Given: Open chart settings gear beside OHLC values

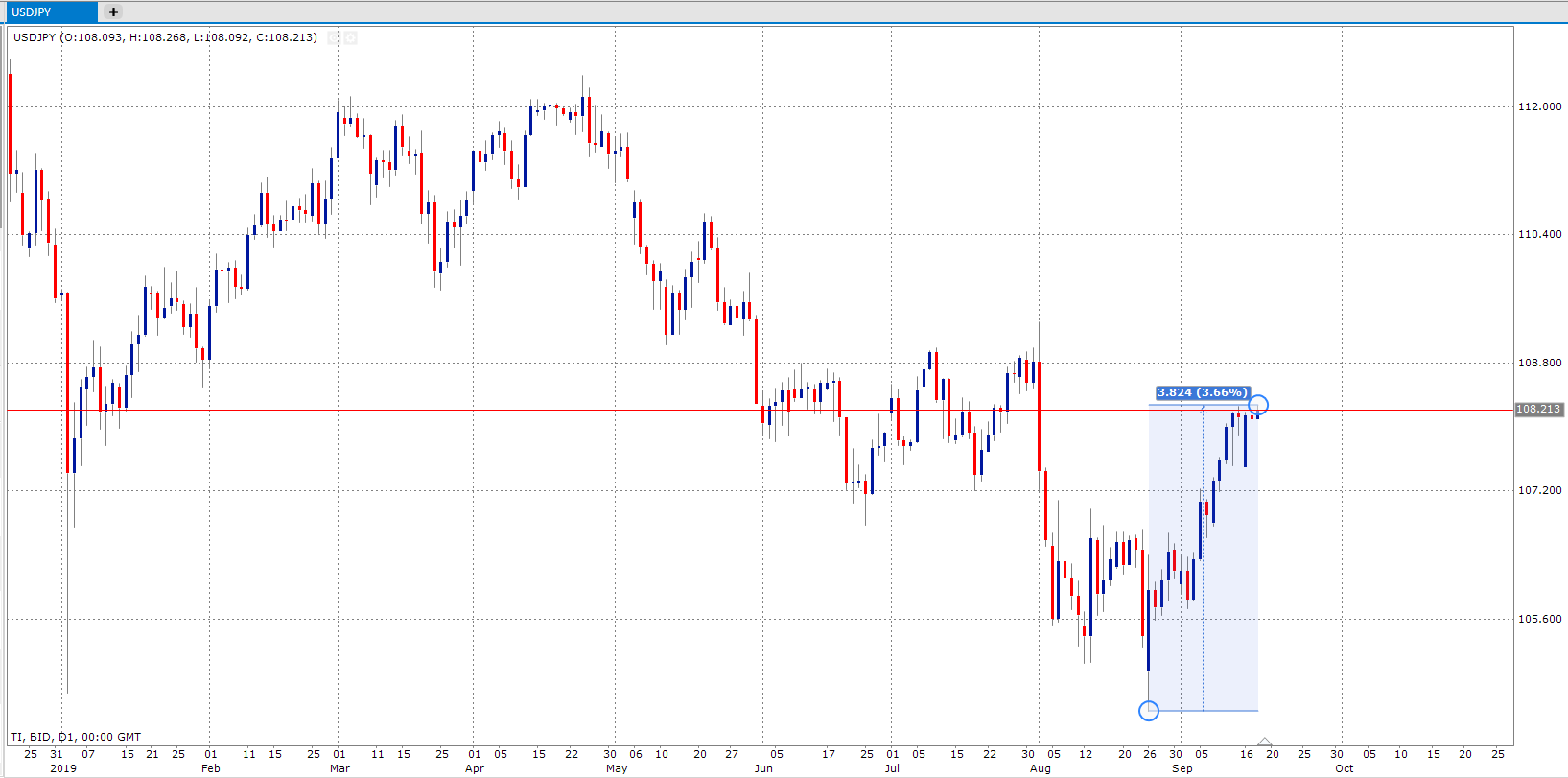Looking at the screenshot, I should 351,38.
